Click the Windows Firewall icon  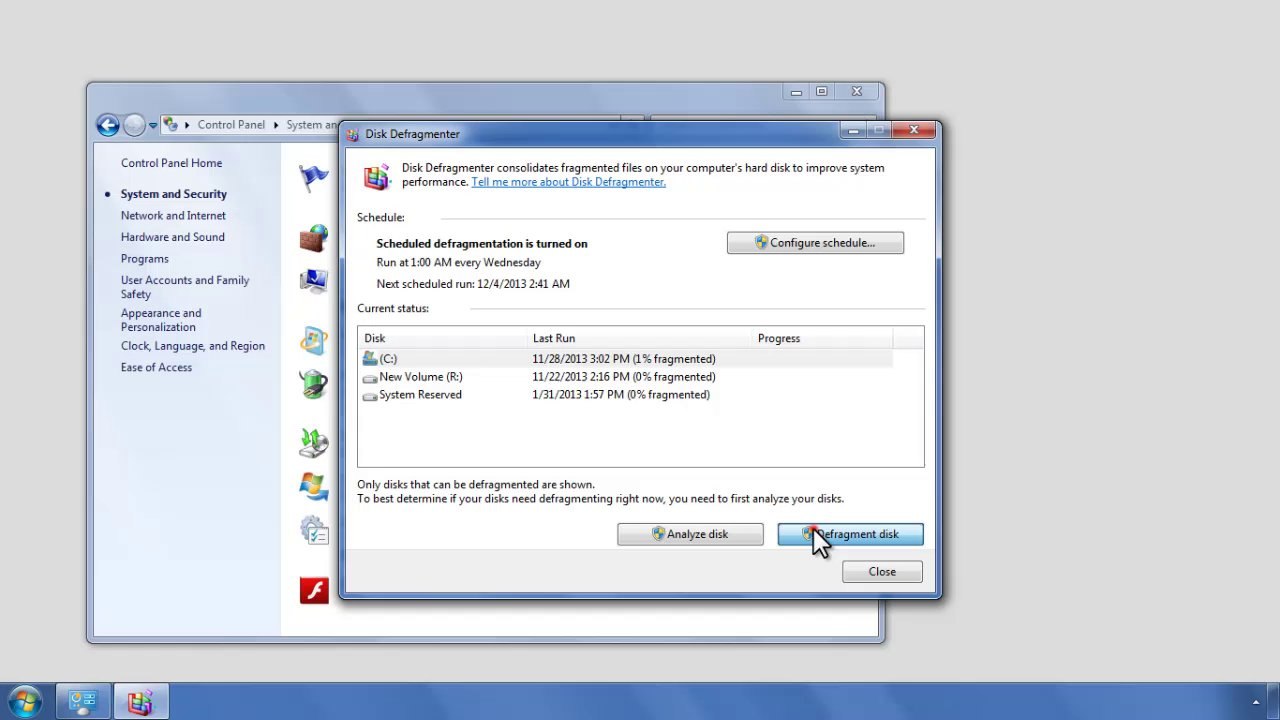tap(314, 238)
